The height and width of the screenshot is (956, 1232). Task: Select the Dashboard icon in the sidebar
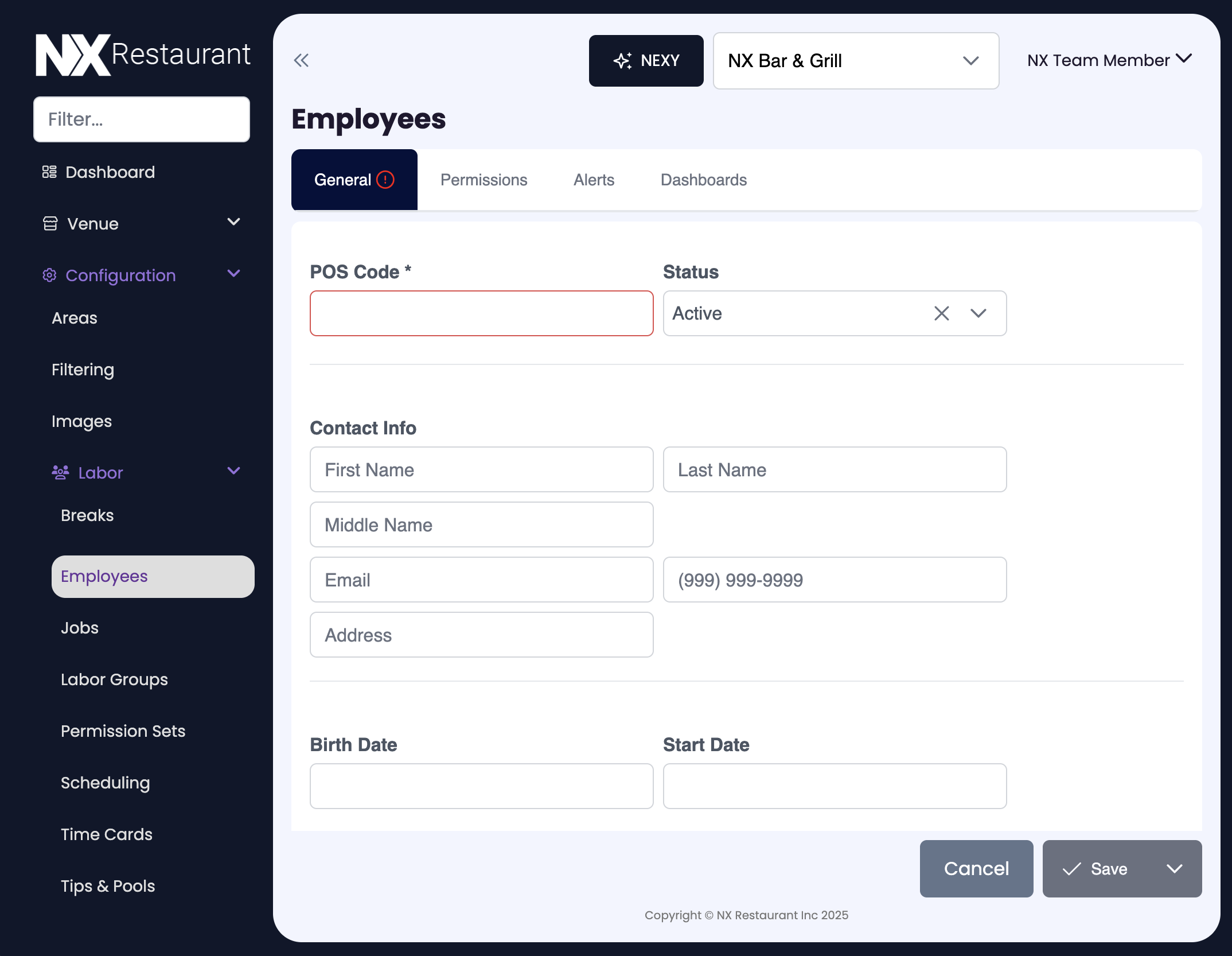[49, 171]
